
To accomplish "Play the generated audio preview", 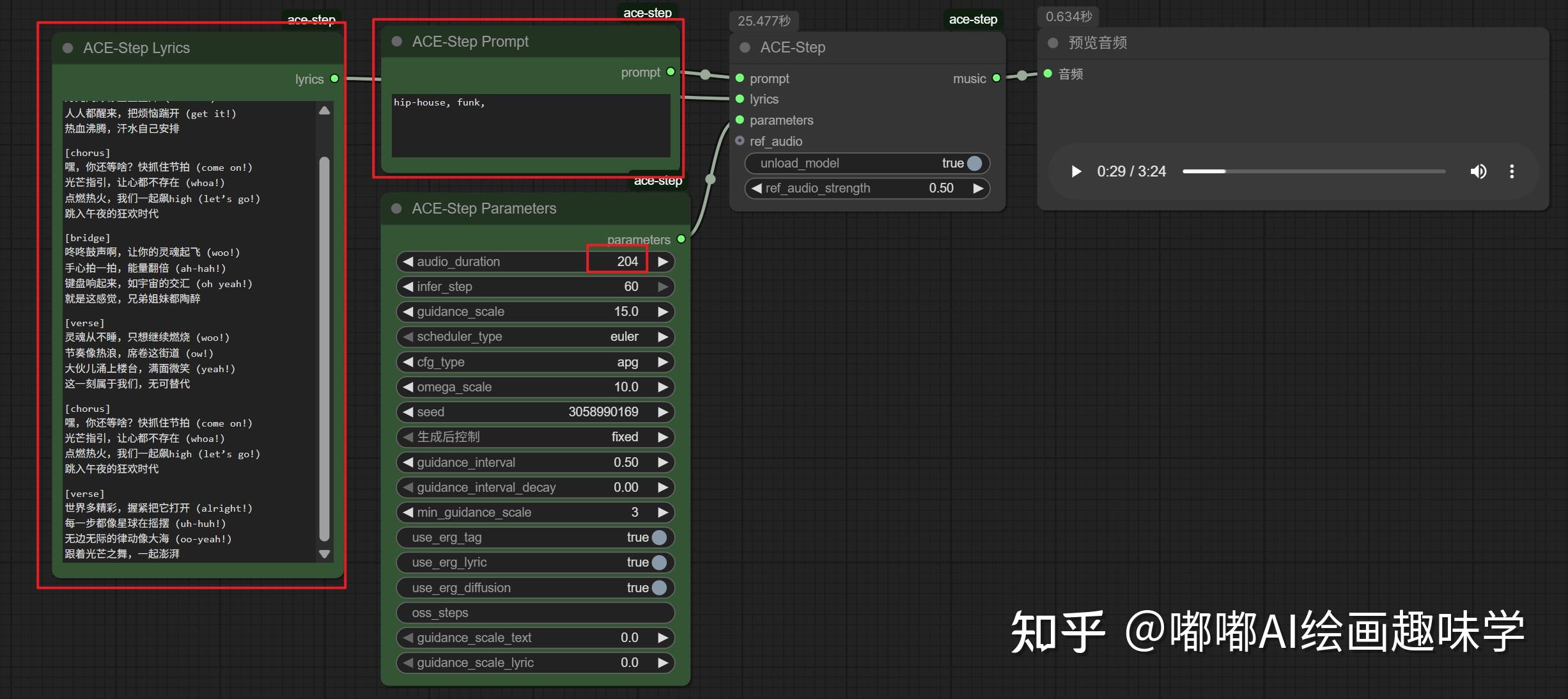I will tap(1076, 171).
